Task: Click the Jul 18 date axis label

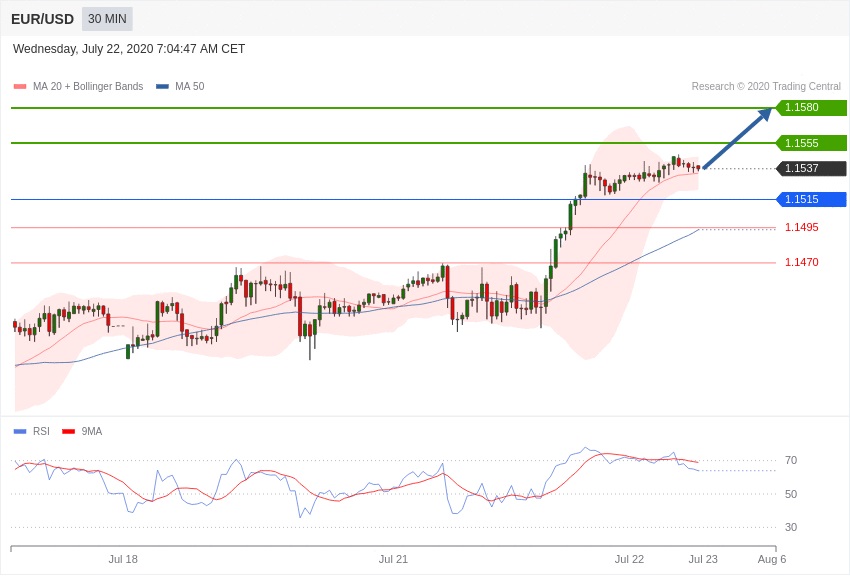Action: 123,559
